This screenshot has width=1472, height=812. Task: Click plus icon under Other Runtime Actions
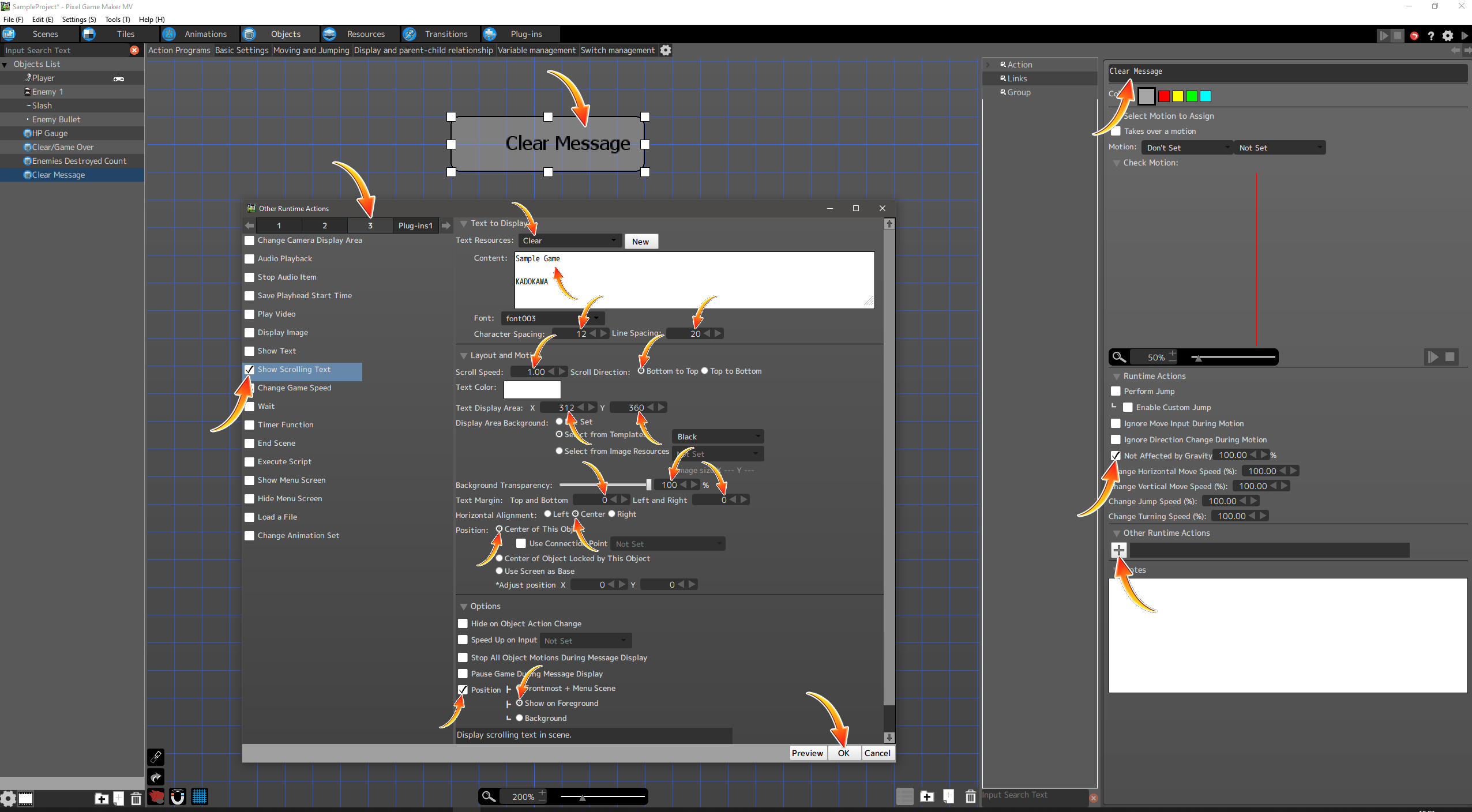pyautogui.click(x=1118, y=550)
